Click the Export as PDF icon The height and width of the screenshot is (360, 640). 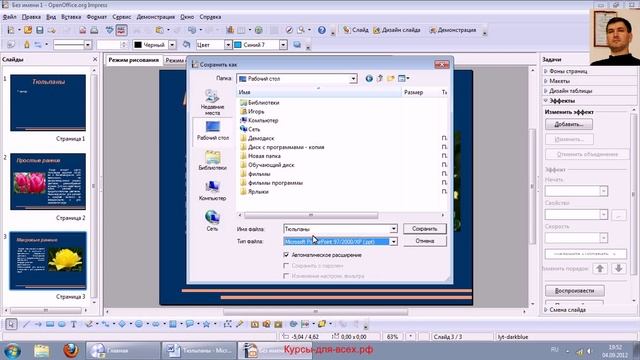(x=82, y=30)
